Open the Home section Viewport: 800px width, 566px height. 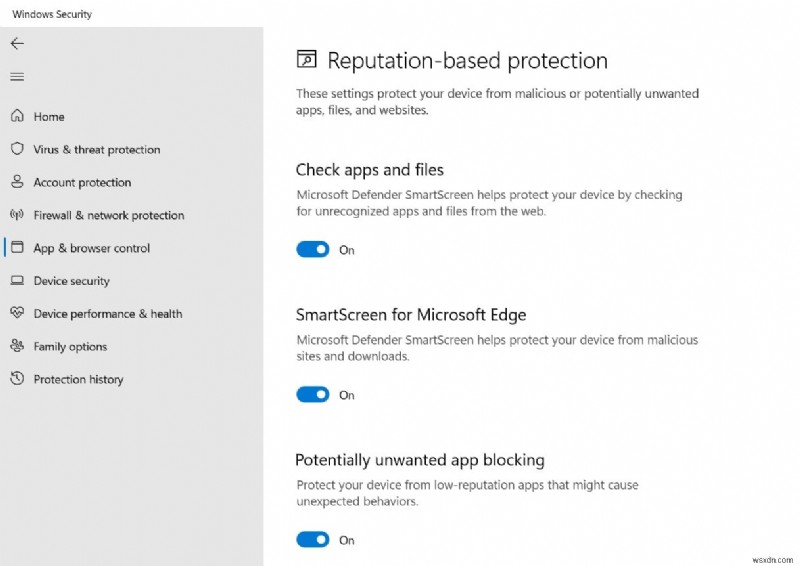pyautogui.click(x=49, y=117)
